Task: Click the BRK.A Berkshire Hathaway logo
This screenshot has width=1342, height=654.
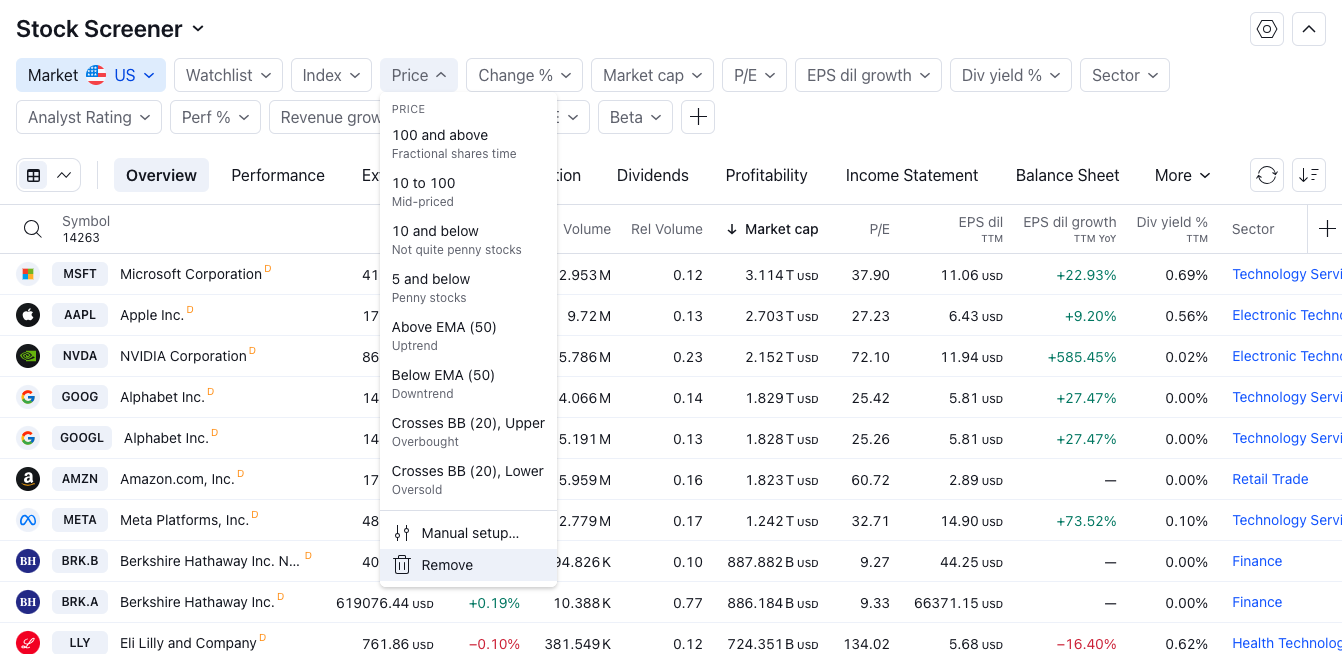Action: point(28,602)
